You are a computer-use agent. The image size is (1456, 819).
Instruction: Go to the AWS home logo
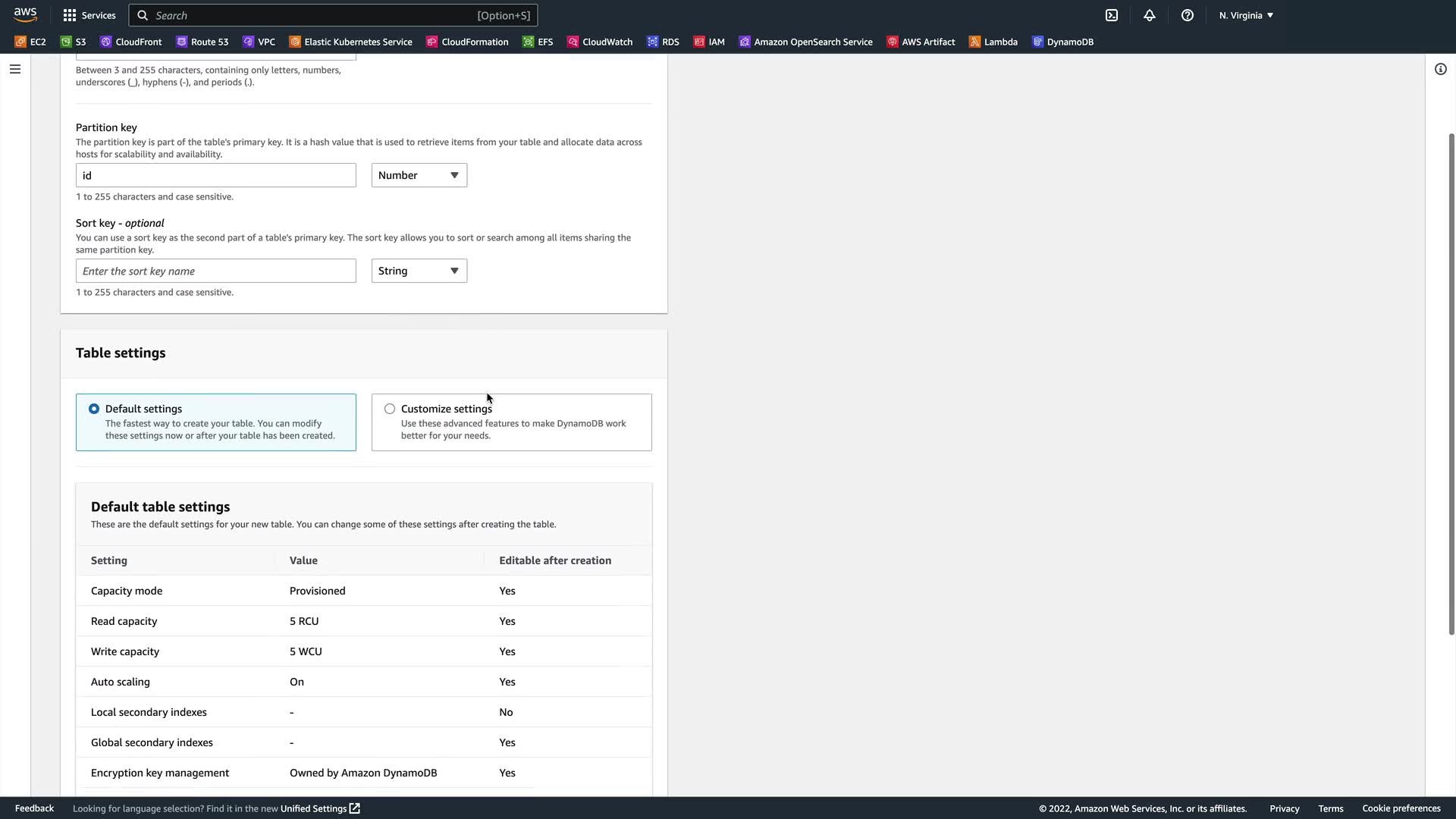[x=25, y=15]
